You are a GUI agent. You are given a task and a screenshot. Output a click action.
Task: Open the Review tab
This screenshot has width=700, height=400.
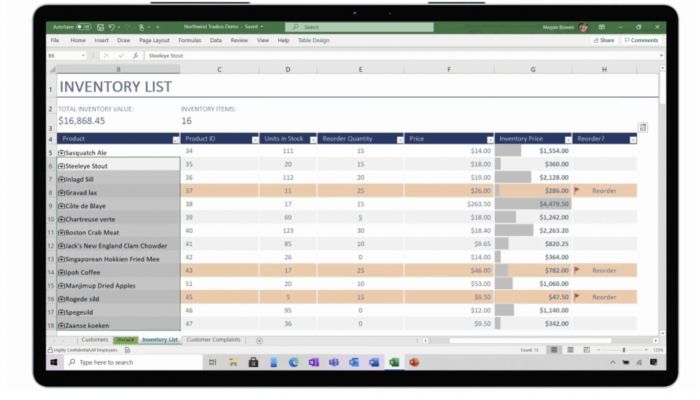pos(239,40)
